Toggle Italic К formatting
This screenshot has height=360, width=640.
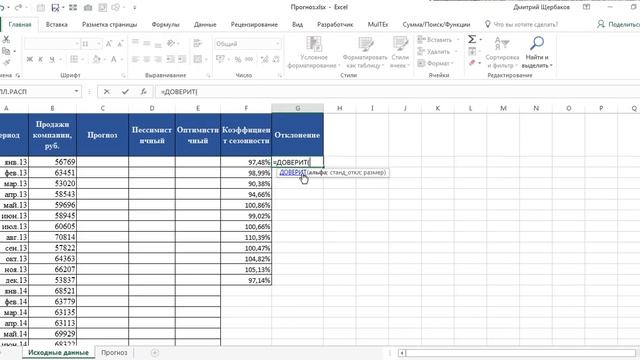click(40, 60)
